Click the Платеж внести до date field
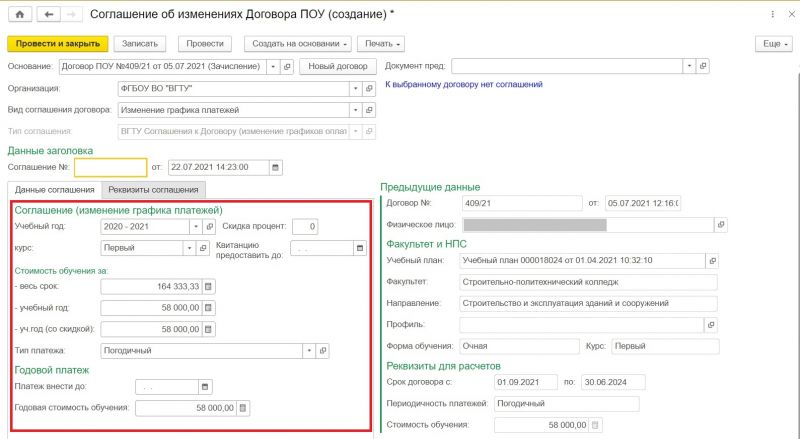Image resolution: width=800 pixels, height=439 pixels. click(x=167, y=387)
